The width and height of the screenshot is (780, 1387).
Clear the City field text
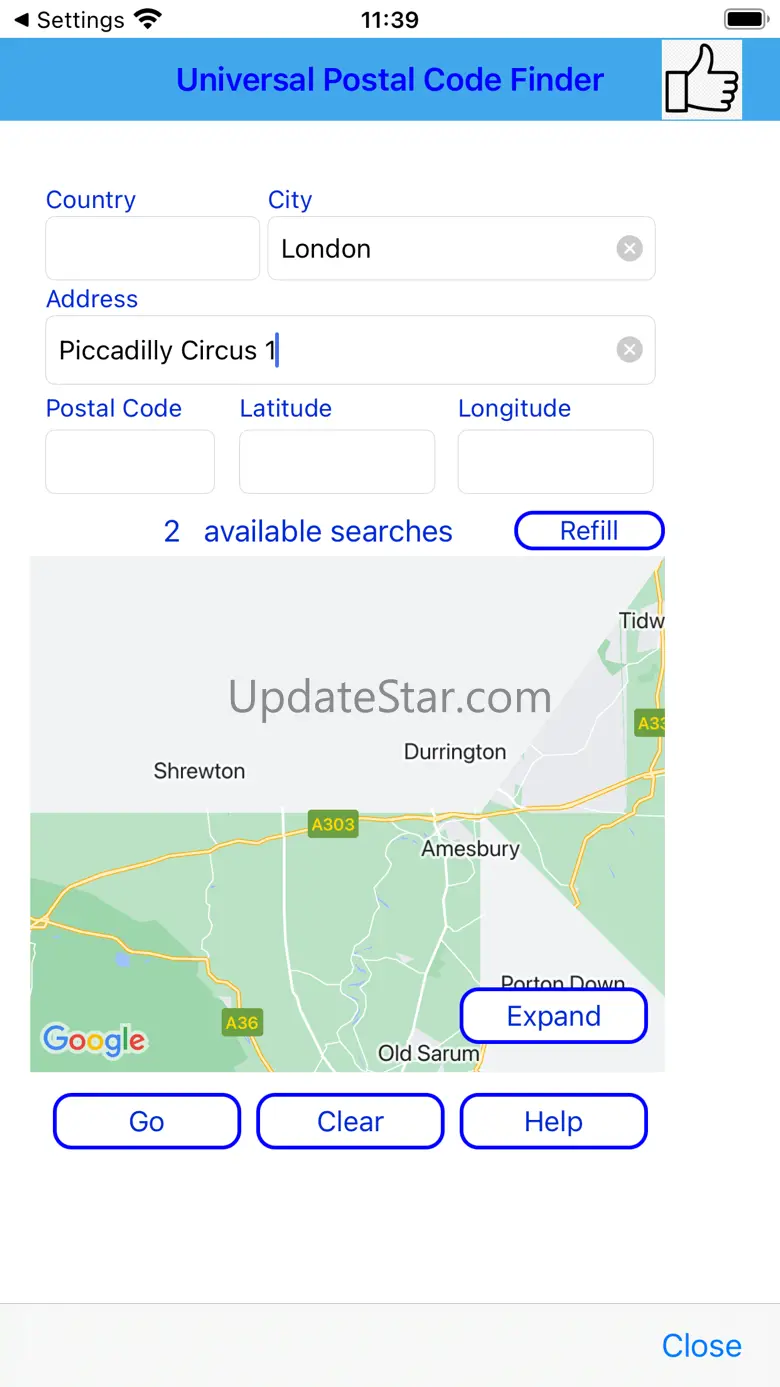click(629, 249)
